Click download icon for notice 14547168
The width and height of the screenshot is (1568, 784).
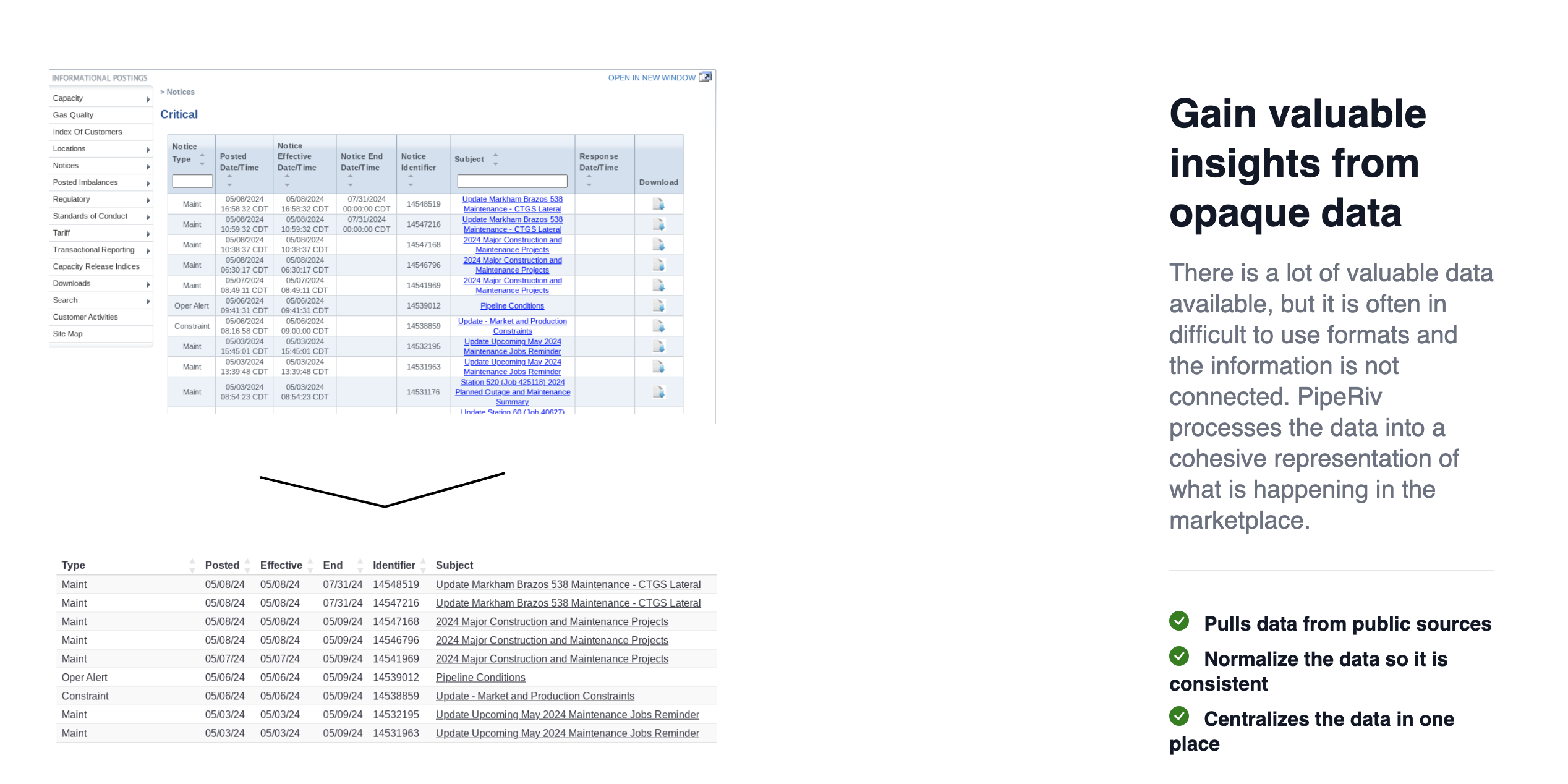pyautogui.click(x=658, y=245)
